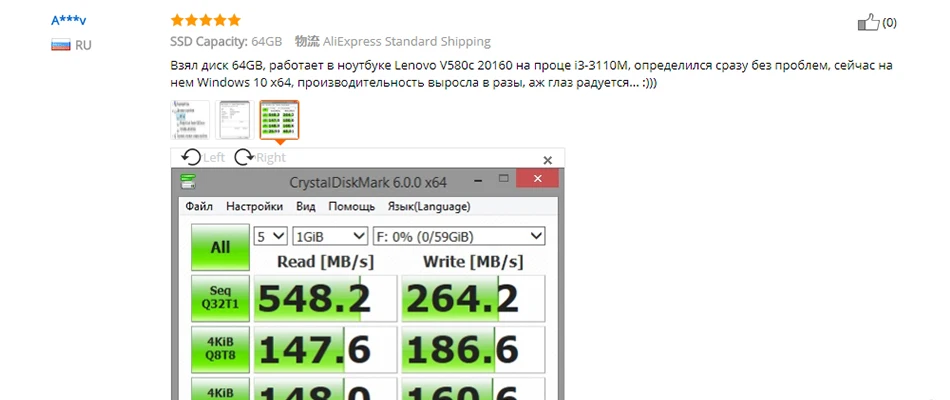Expand the F: 0% (0/59GiB) drive dropdown
Image resolution: width=950 pixels, height=400 pixels.
[459, 236]
